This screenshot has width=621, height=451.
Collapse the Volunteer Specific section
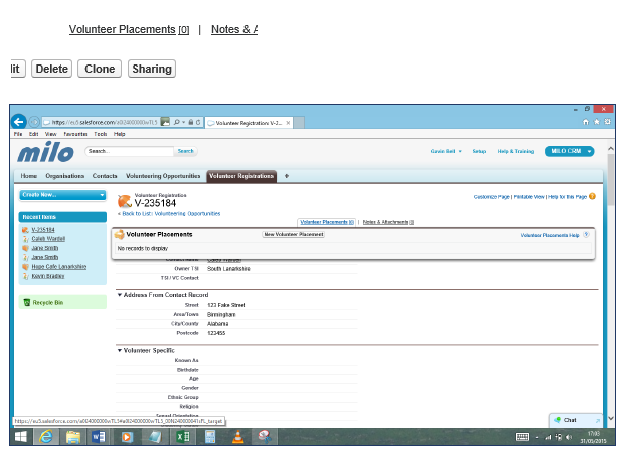pos(120,350)
